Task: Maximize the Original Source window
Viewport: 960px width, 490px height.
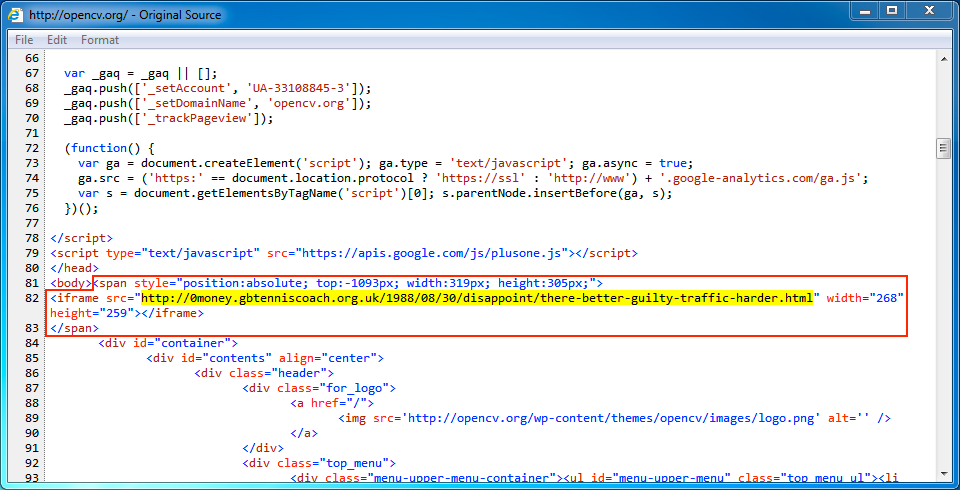Action: click(891, 11)
